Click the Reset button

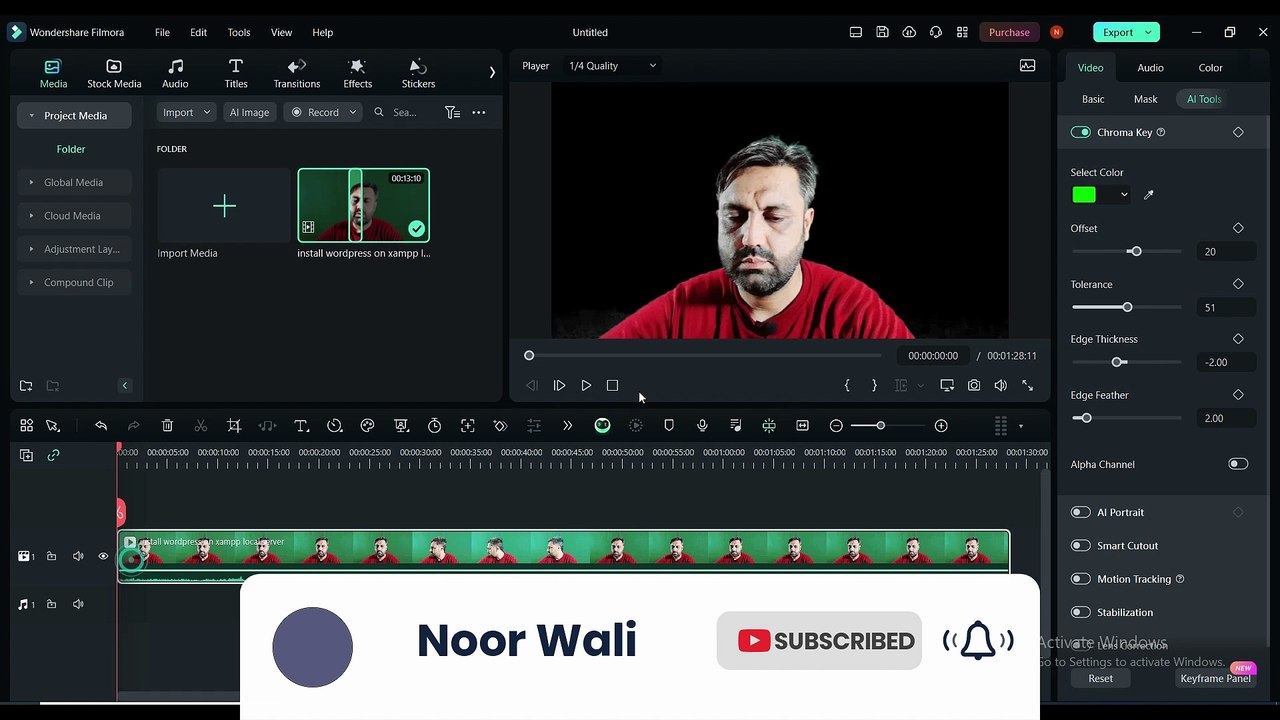click(1100, 678)
